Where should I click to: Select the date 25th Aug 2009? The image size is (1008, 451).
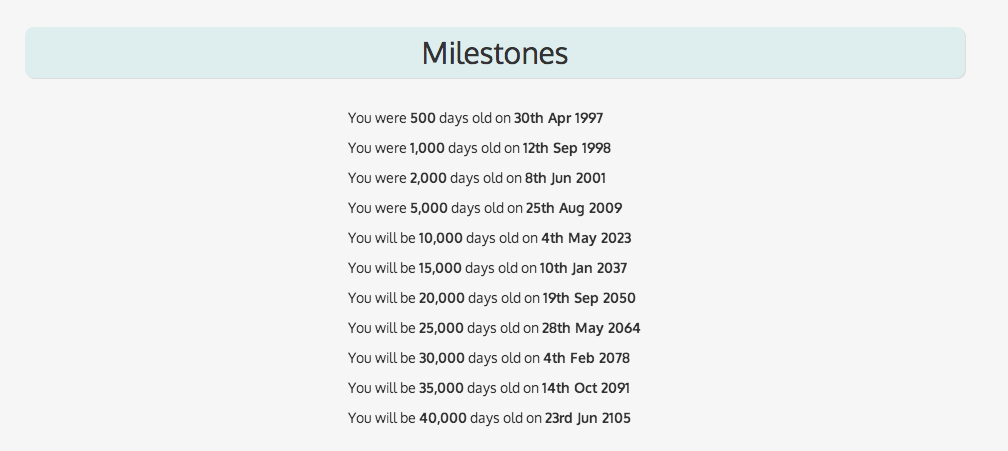pyautogui.click(x=574, y=208)
